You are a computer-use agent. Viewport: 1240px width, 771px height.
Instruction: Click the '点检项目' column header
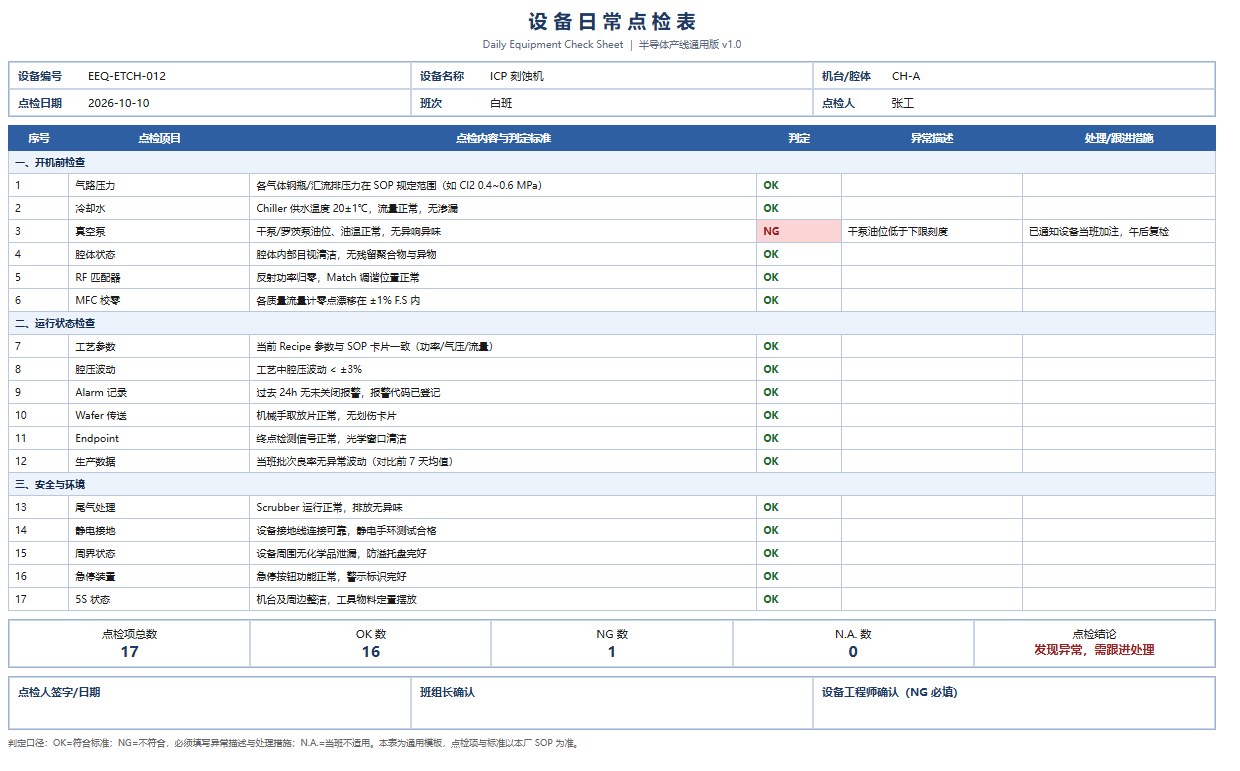159,138
